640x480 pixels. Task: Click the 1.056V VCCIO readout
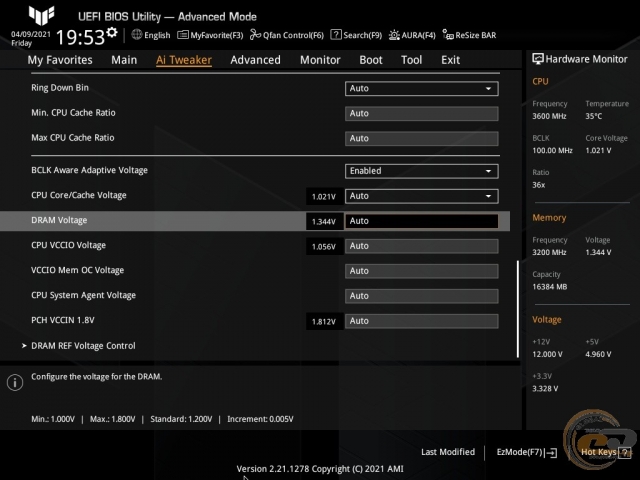coord(324,247)
